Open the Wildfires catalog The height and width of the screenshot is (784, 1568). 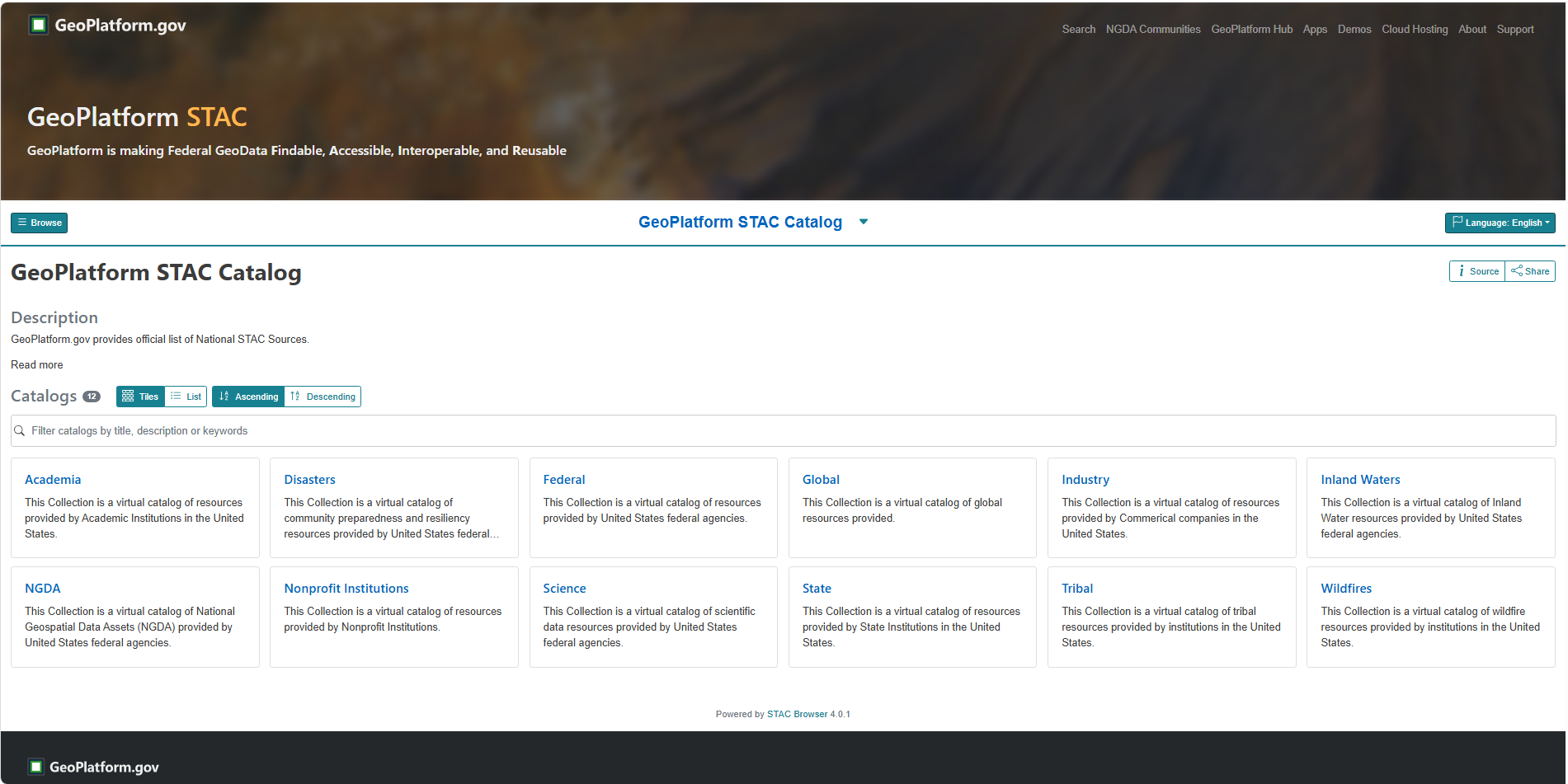[1346, 589]
